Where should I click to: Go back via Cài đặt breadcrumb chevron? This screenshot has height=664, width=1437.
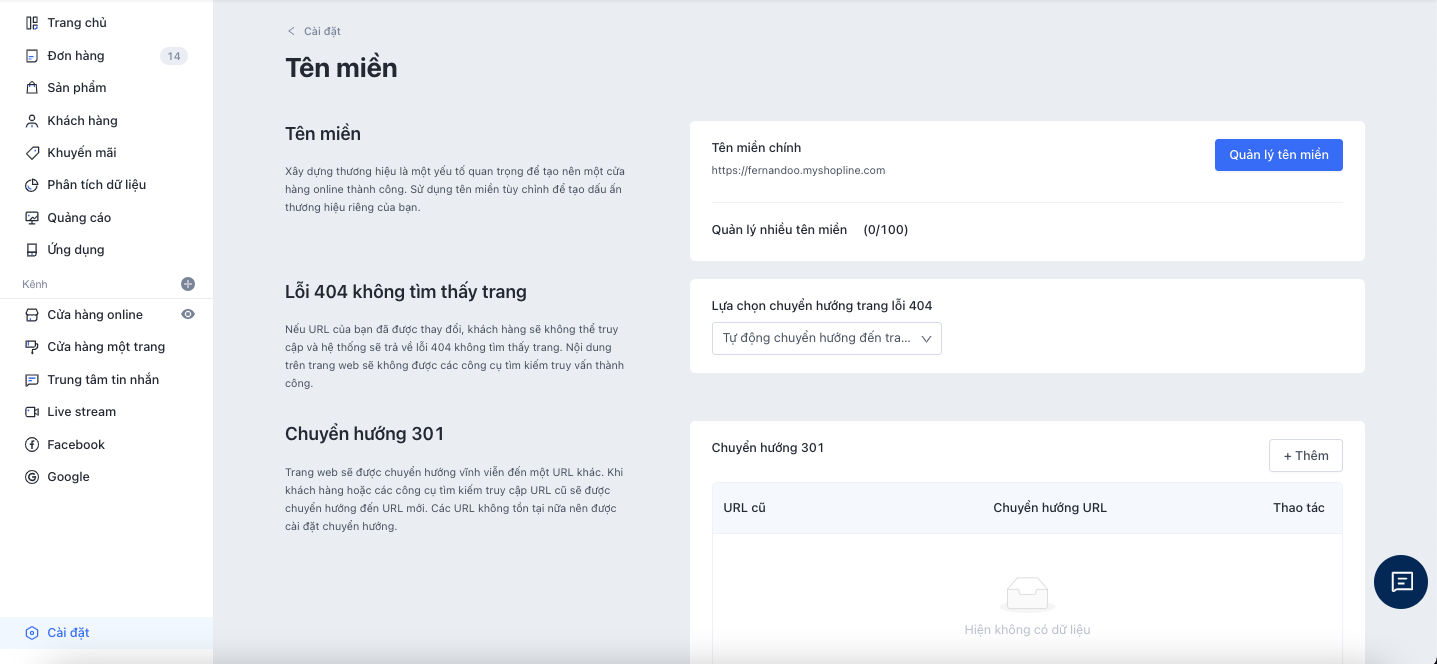point(292,31)
